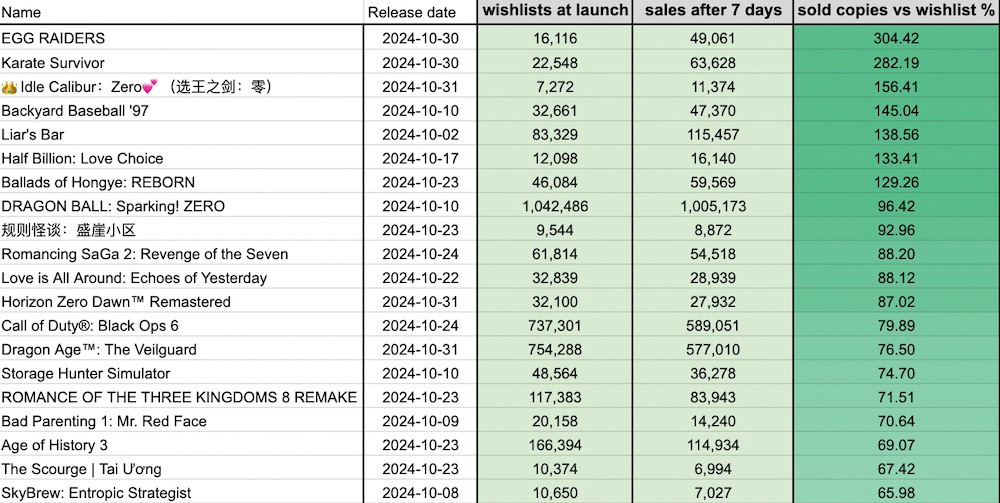The height and width of the screenshot is (503, 1000).
Task: Select Storage Hunter Simulator sales 36,278
Action: point(713,373)
